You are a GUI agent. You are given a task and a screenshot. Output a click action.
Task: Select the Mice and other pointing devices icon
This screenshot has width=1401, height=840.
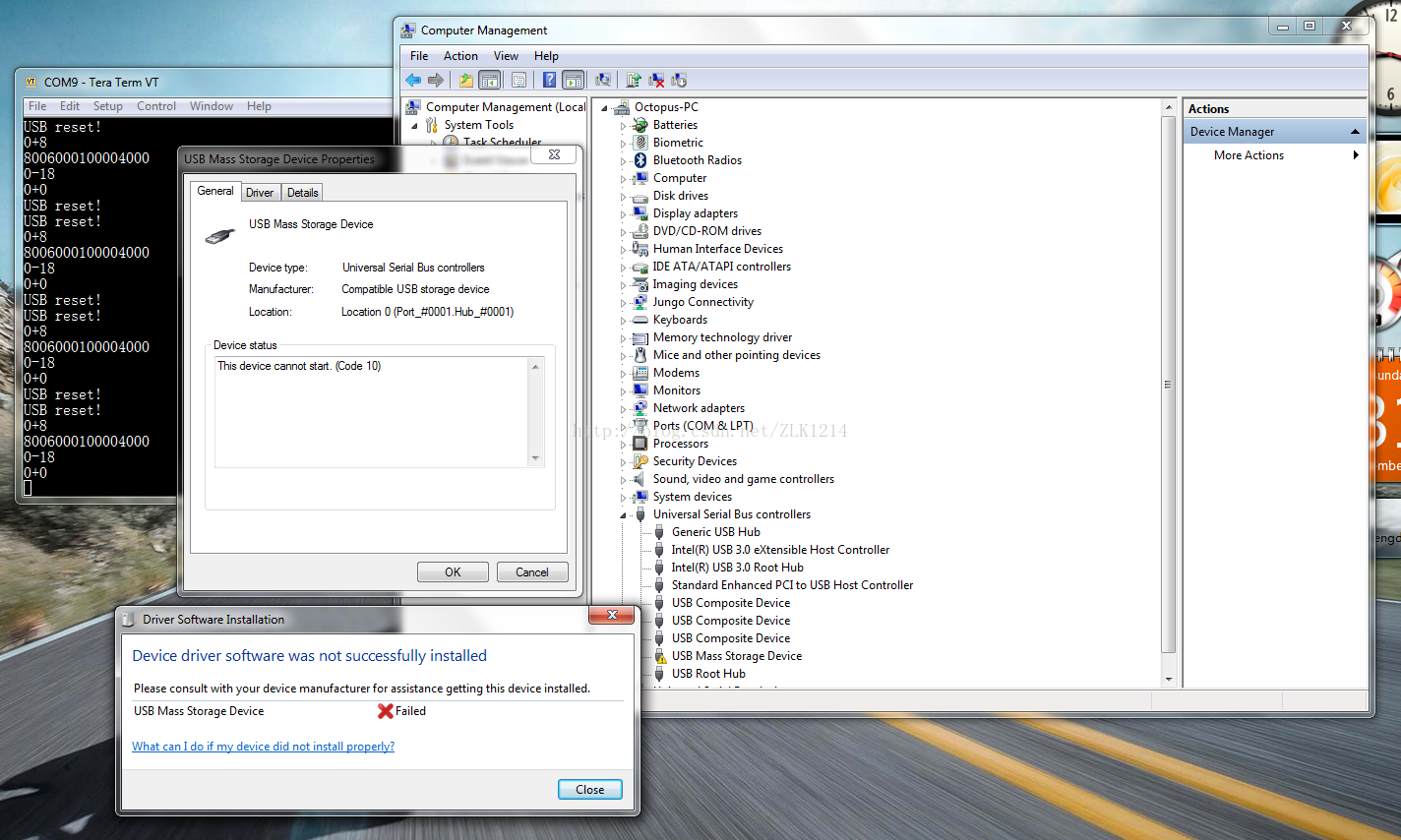[640, 355]
